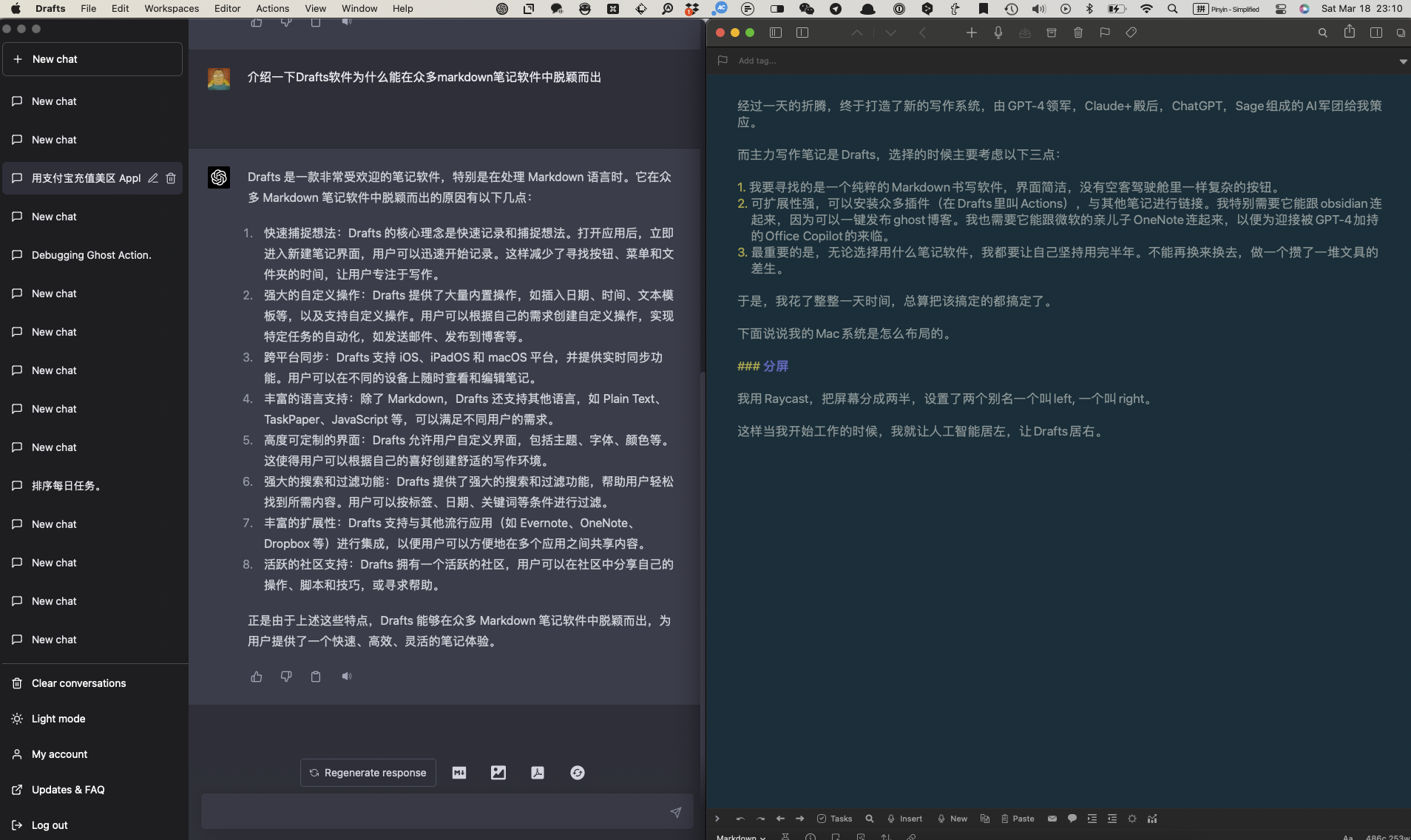The image size is (1411, 840).
Task: Toggle Drafts draft list sidebar icon
Action: pyautogui.click(x=776, y=33)
